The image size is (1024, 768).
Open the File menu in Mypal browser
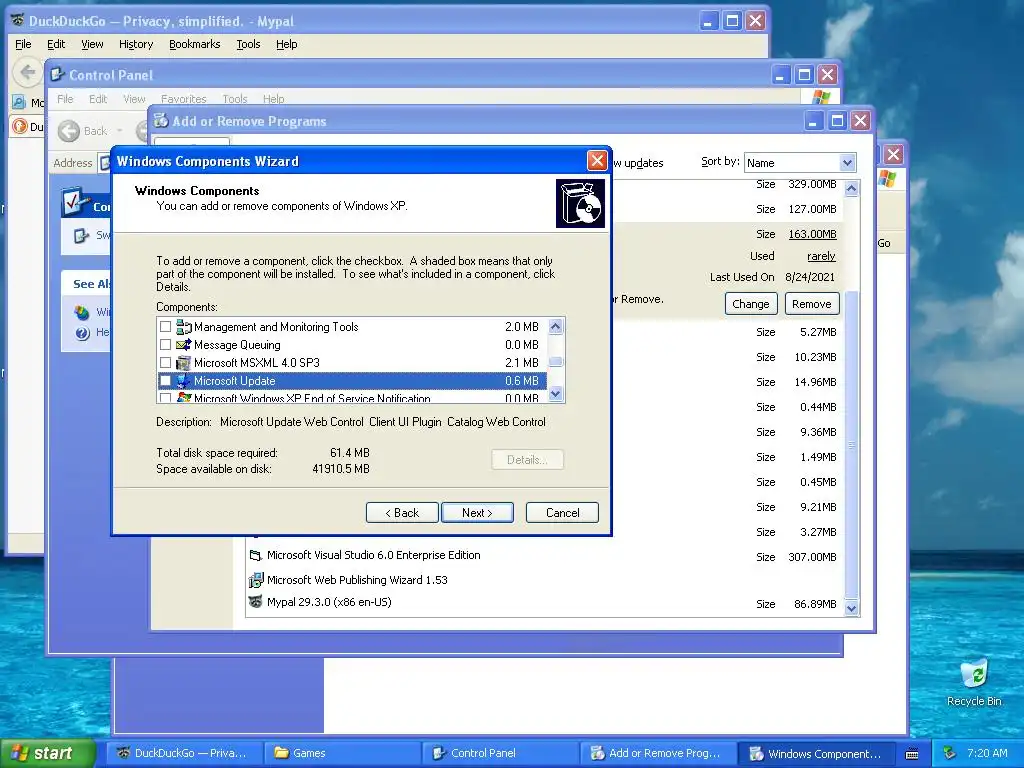(23, 44)
